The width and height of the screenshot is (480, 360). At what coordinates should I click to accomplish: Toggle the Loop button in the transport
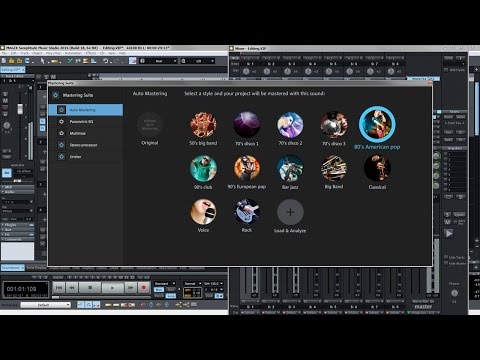pyautogui.click(x=171, y=296)
